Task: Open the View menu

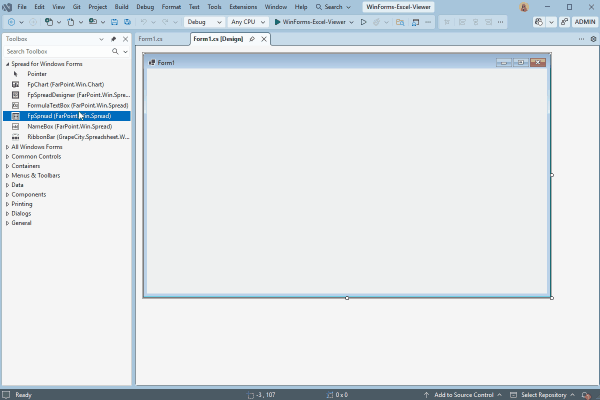Action: click(x=59, y=7)
